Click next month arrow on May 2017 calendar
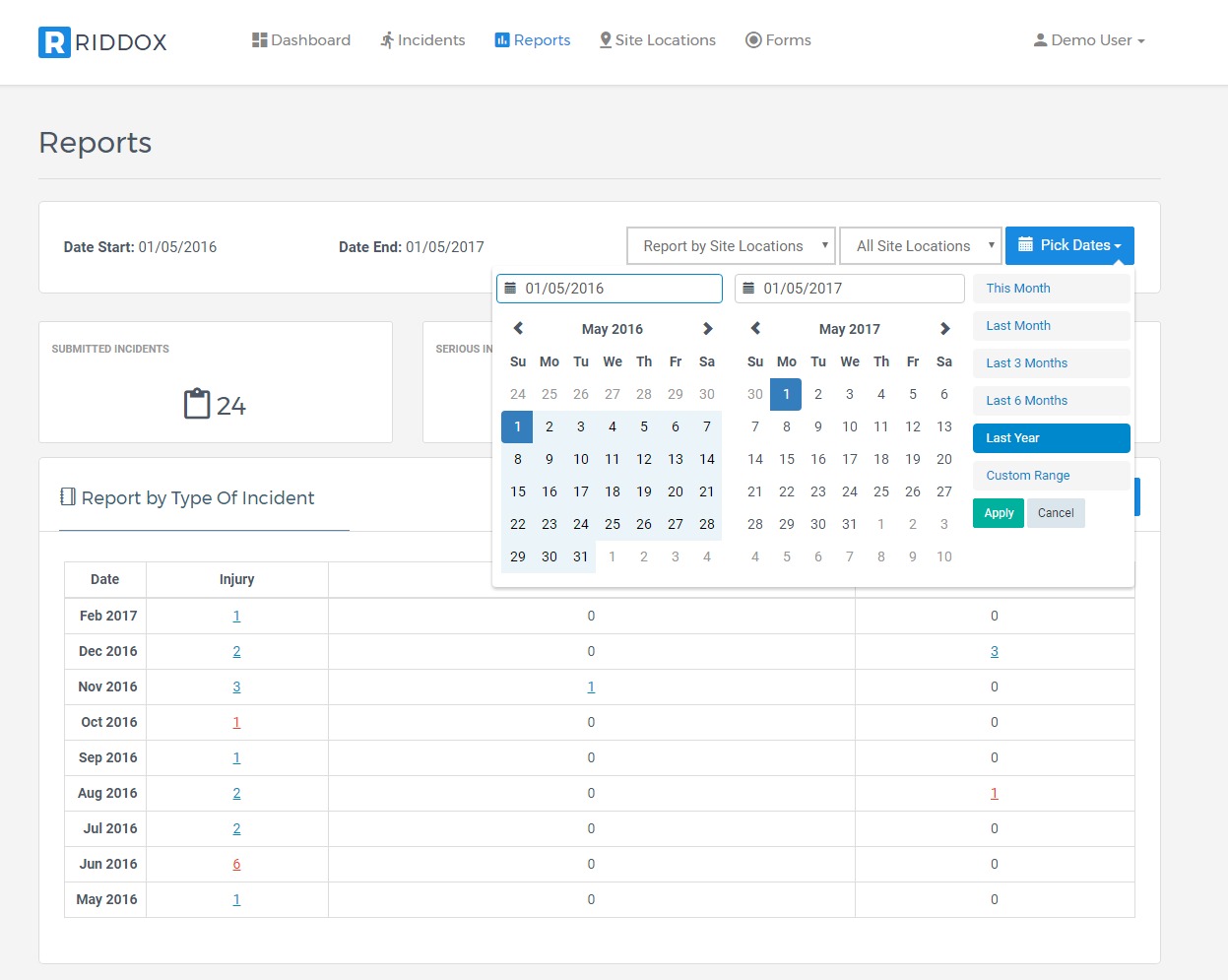The height and width of the screenshot is (980, 1228). pos(944,329)
